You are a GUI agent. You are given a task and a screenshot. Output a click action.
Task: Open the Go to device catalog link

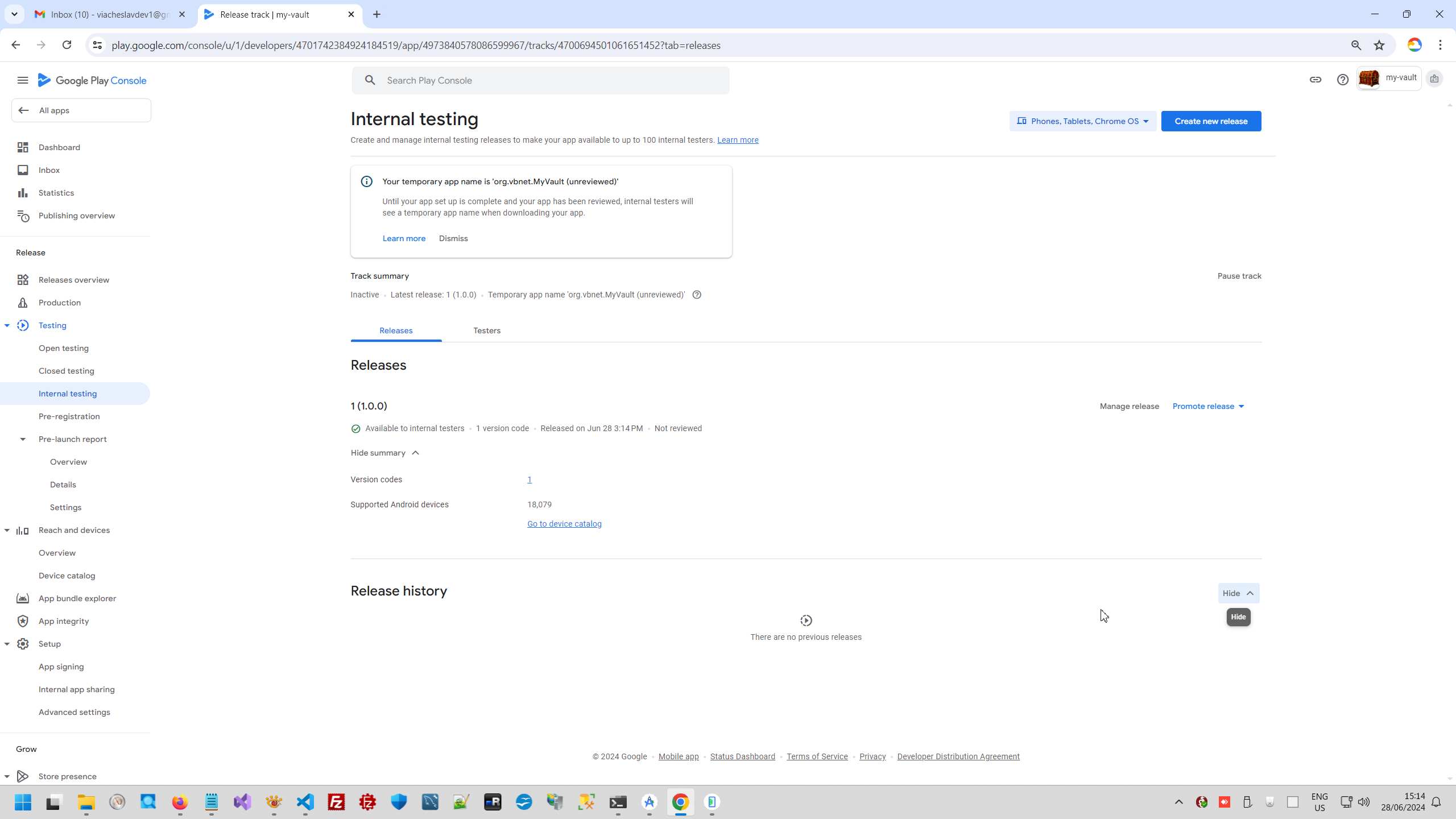(564, 524)
